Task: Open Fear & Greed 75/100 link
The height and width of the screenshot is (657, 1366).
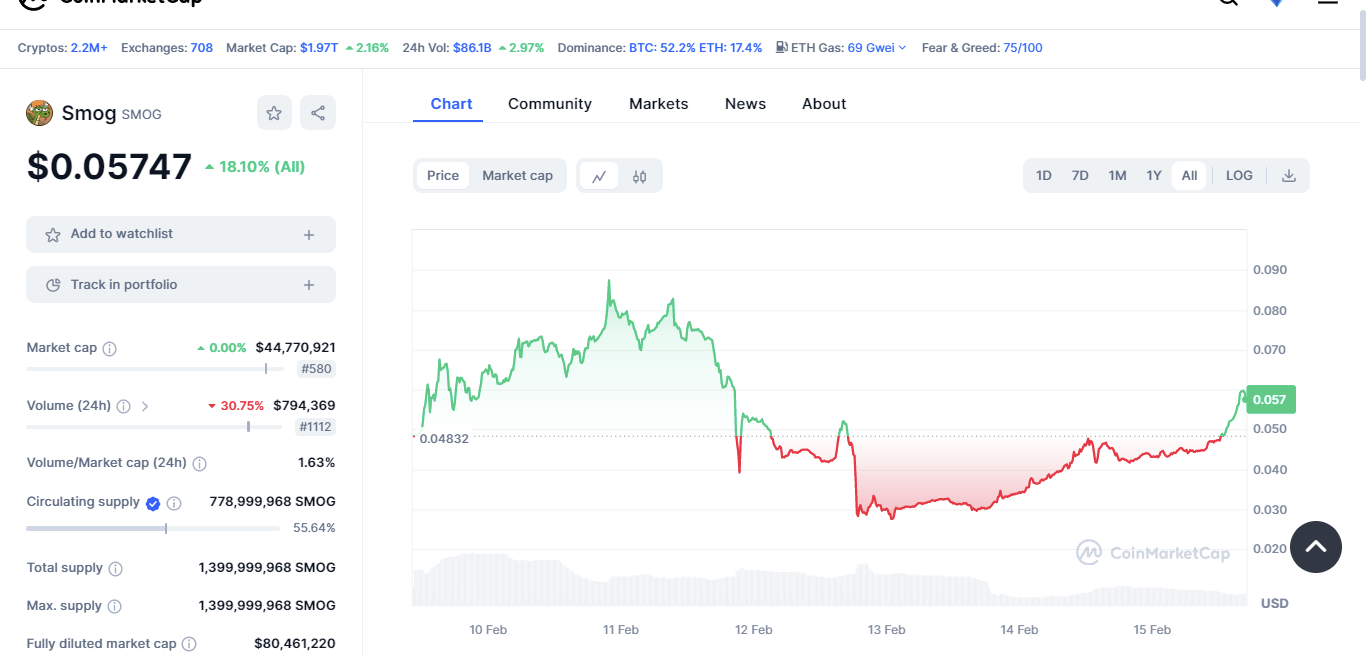Action: click(x=1023, y=47)
